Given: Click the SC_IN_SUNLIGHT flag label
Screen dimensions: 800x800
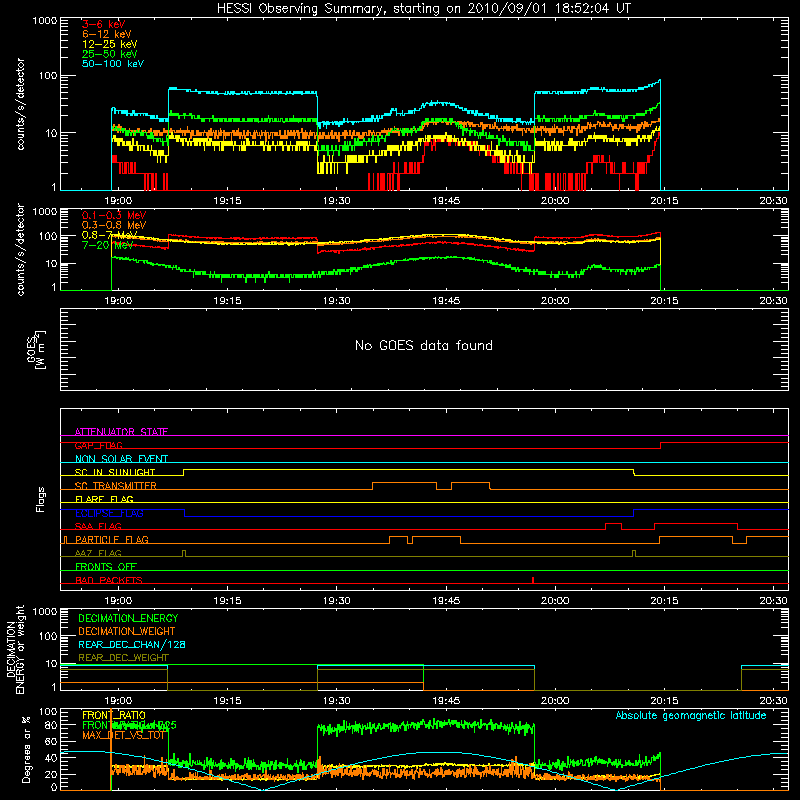Looking at the screenshot, I should [115, 472].
